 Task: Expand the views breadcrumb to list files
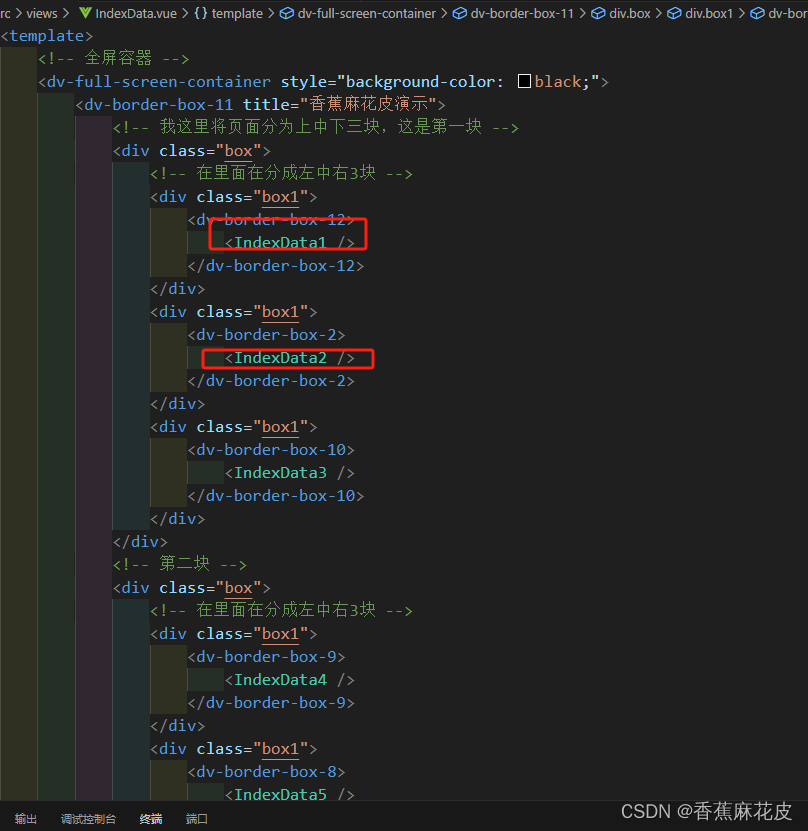pyautogui.click(x=42, y=13)
